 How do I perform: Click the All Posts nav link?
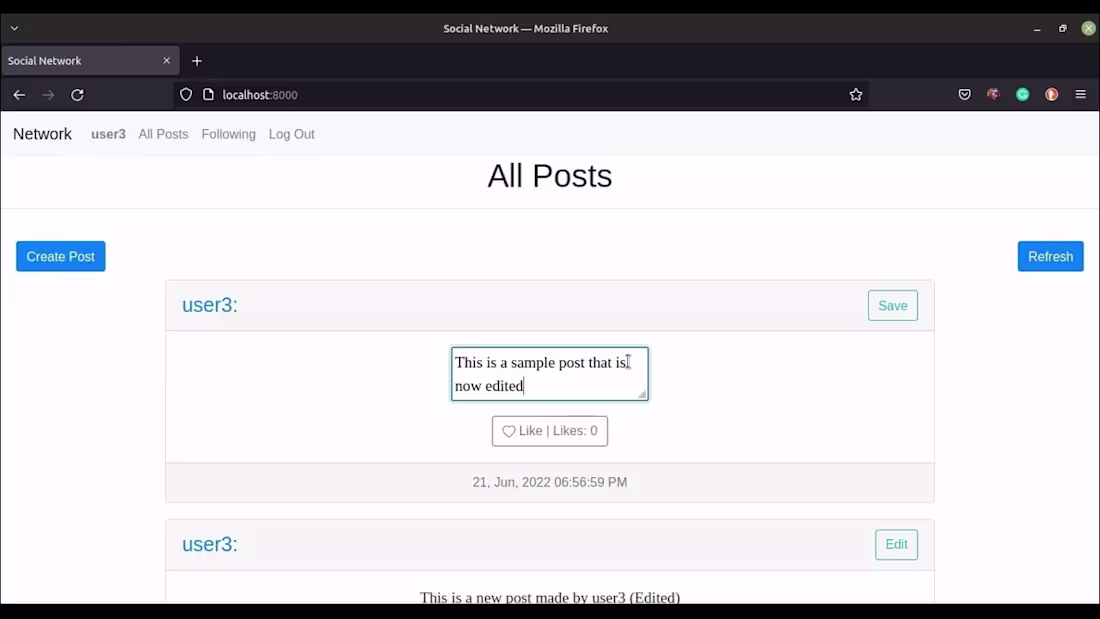(163, 134)
